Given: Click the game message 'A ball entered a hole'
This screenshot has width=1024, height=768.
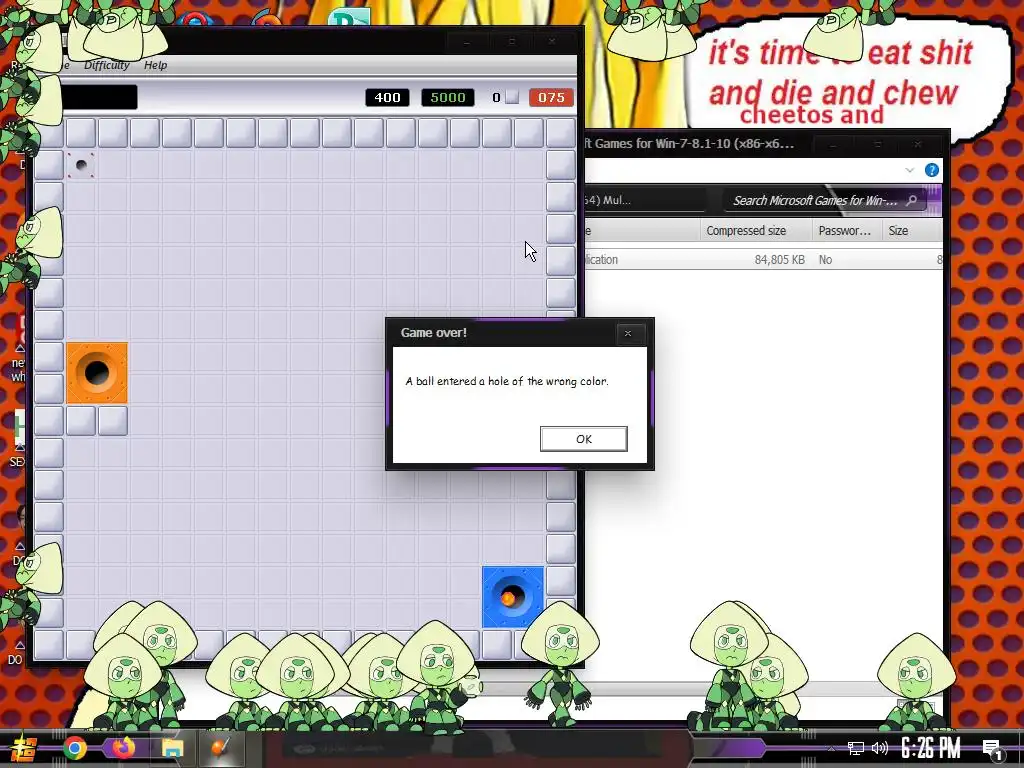Looking at the screenshot, I should [x=507, y=381].
